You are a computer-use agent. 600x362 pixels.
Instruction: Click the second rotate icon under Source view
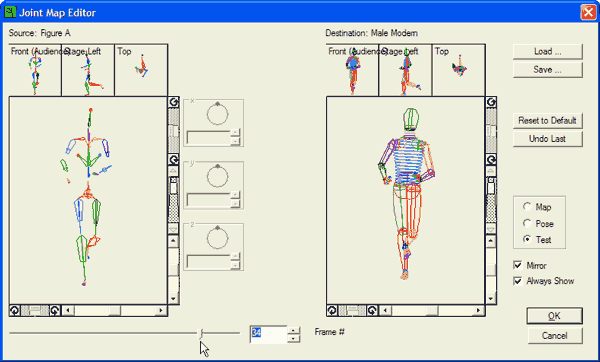pos(55,310)
